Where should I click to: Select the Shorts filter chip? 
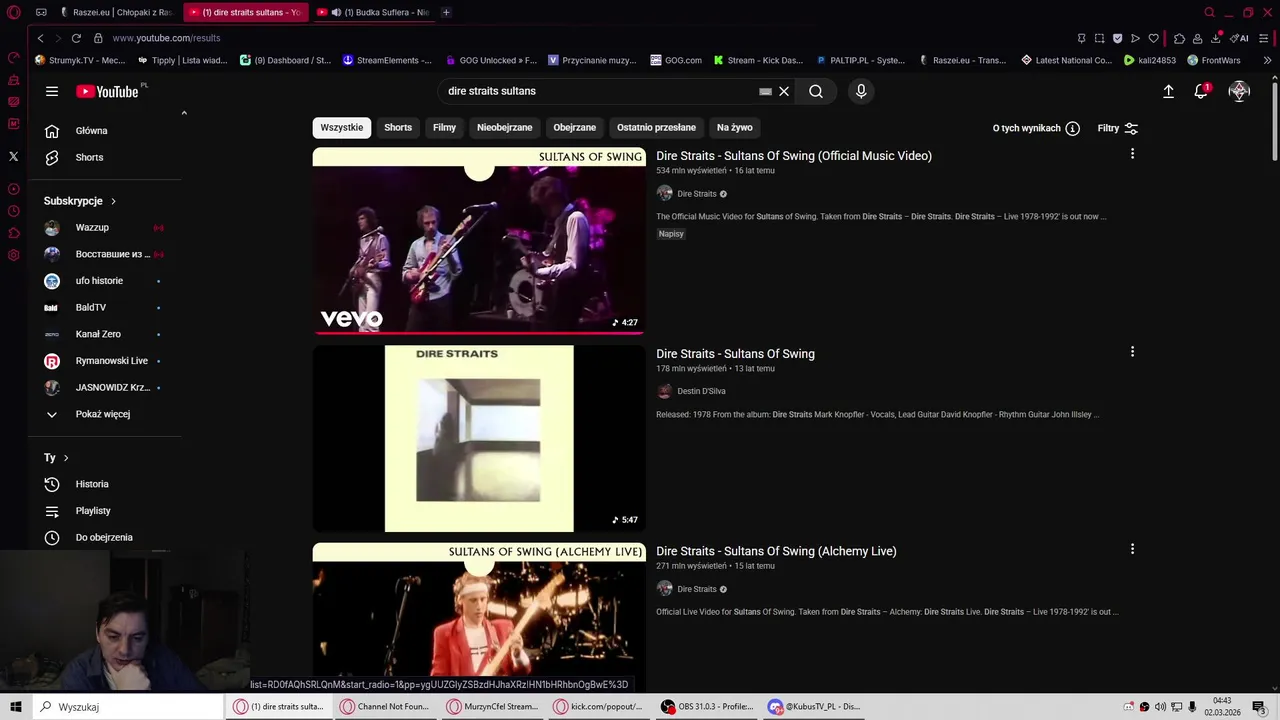click(x=398, y=127)
